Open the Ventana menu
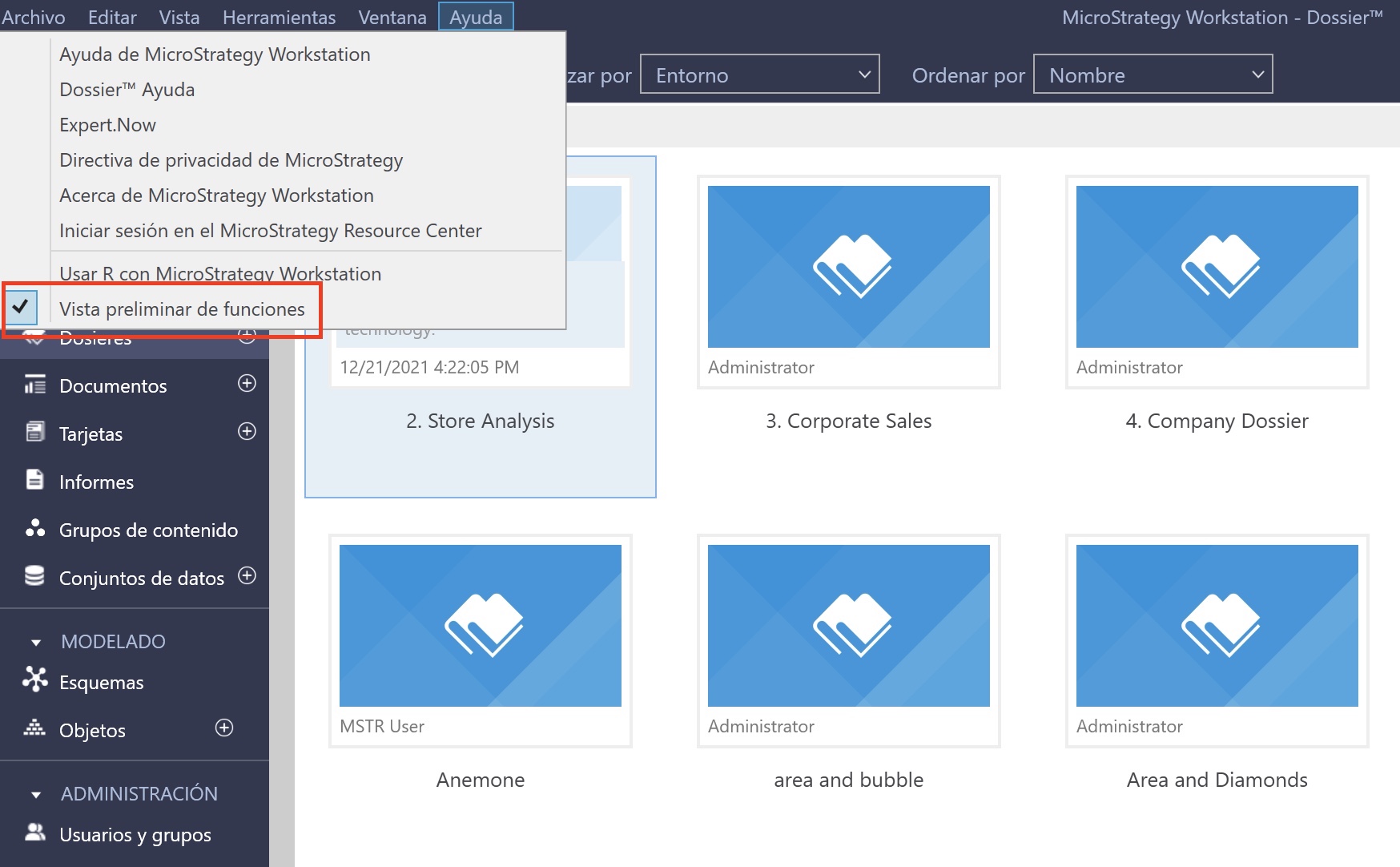The width and height of the screenshot is (1400, 867). (392, 17)
